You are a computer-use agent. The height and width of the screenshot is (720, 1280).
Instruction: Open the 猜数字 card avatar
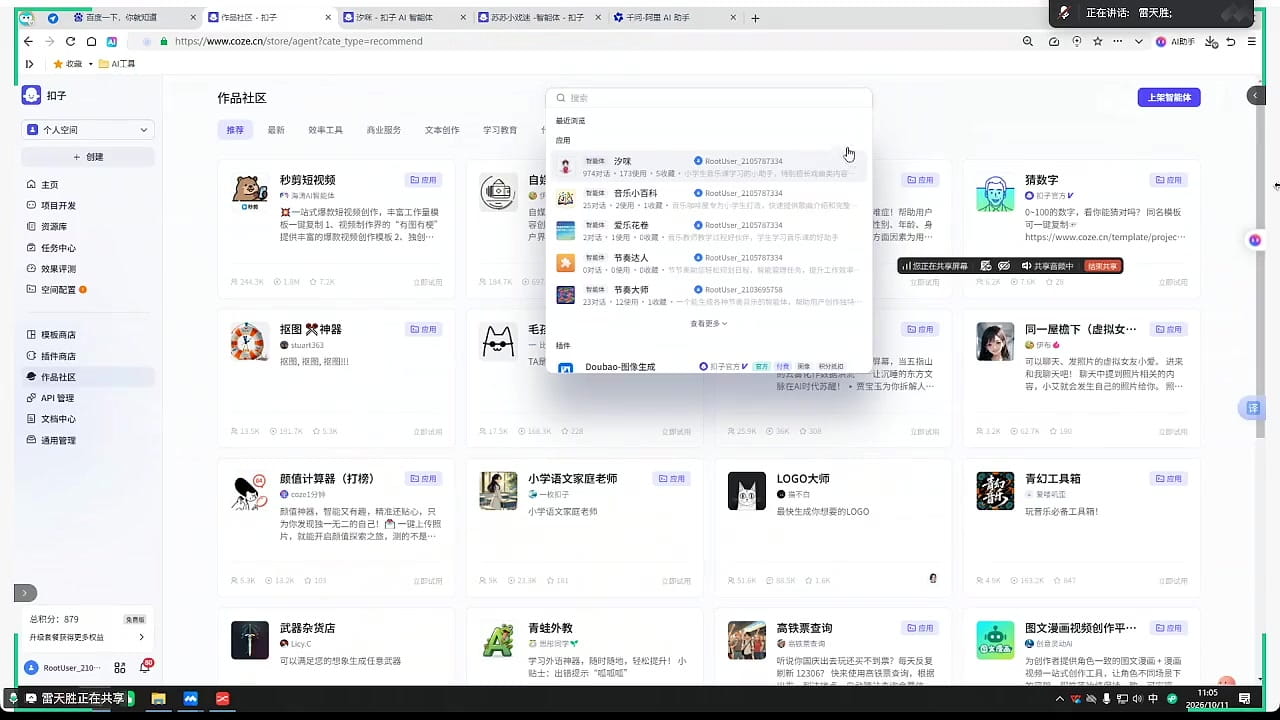tap(995, 193)
